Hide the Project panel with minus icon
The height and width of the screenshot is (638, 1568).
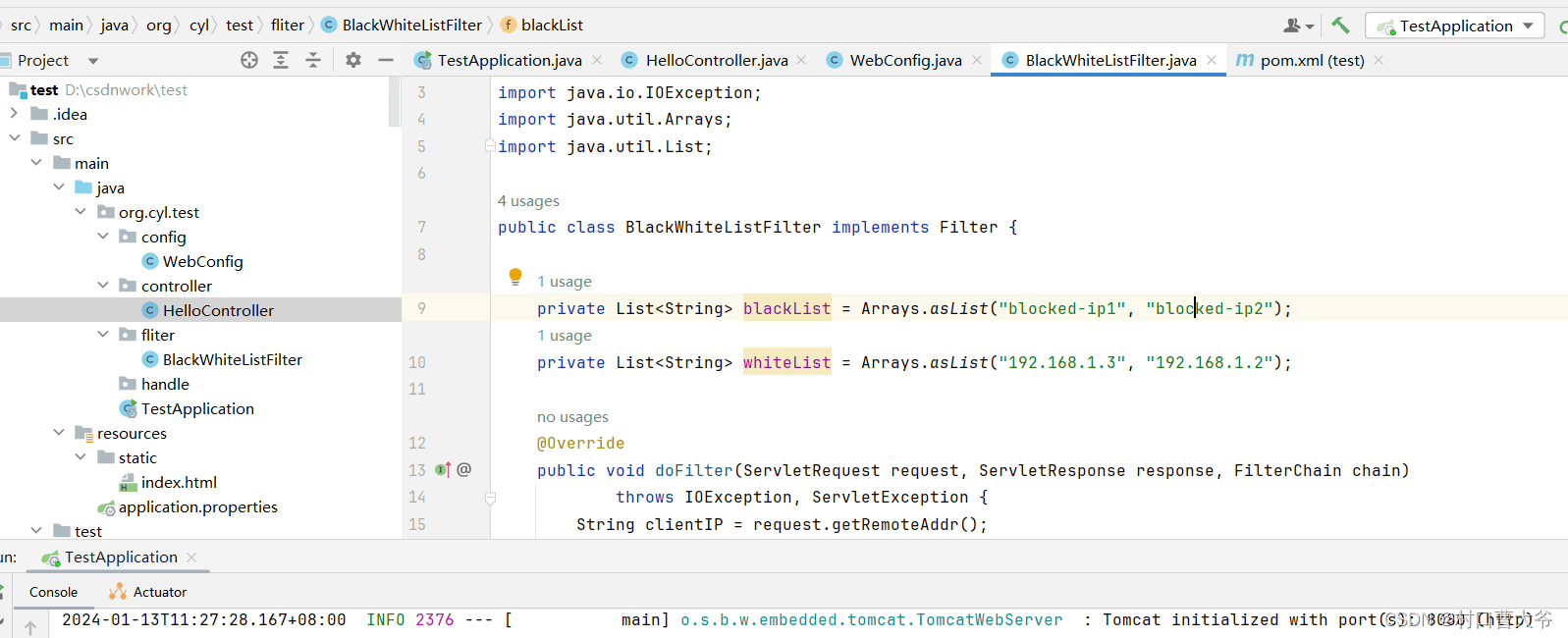pos(386,60)
